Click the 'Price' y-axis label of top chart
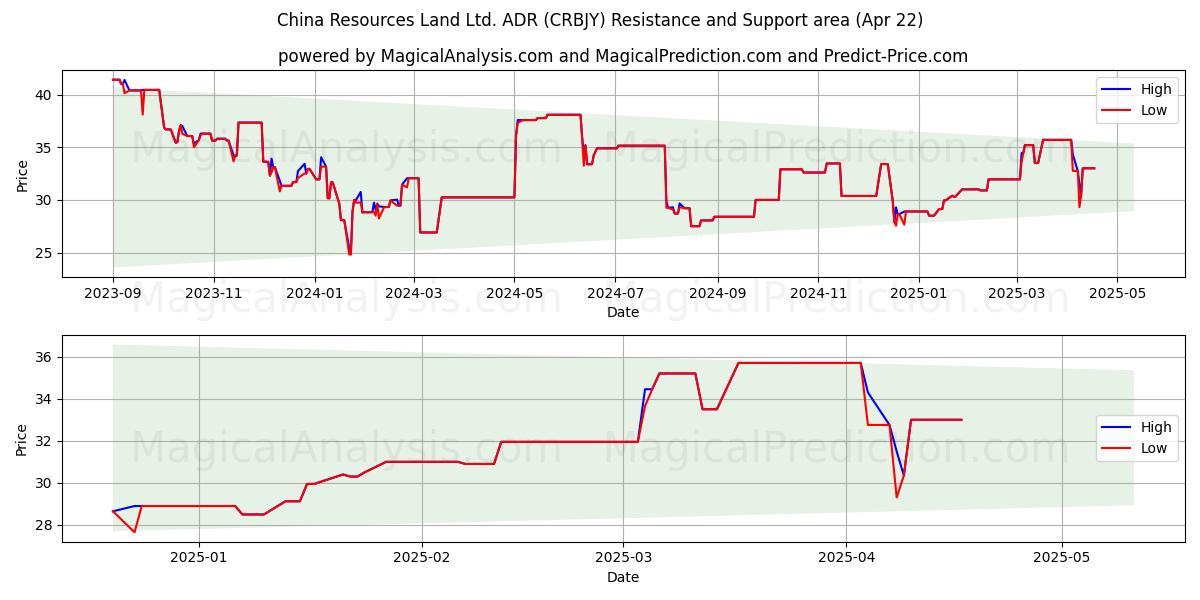 (x=22, y=174)
